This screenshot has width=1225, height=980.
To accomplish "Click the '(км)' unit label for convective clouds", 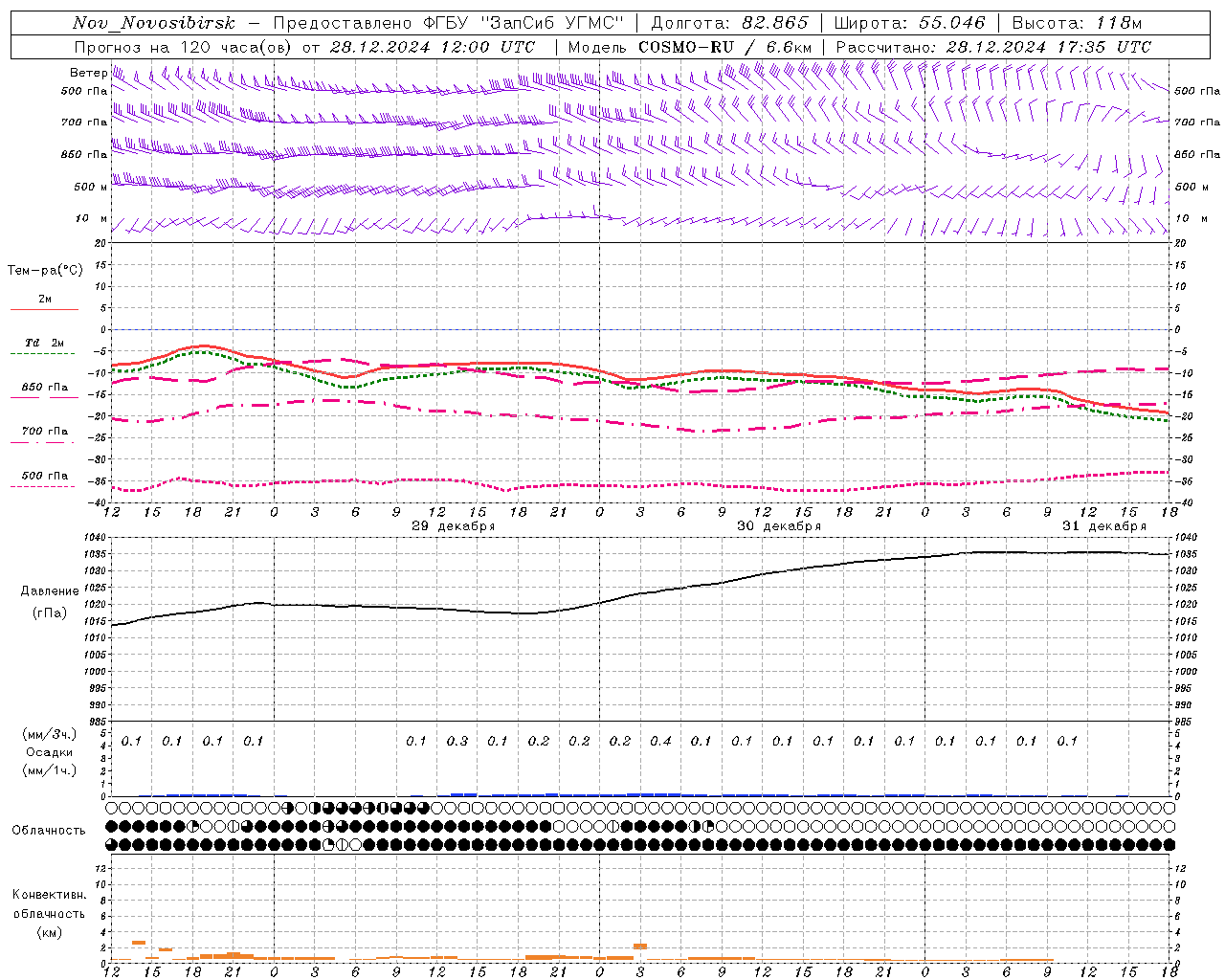I will click(49, 932).
